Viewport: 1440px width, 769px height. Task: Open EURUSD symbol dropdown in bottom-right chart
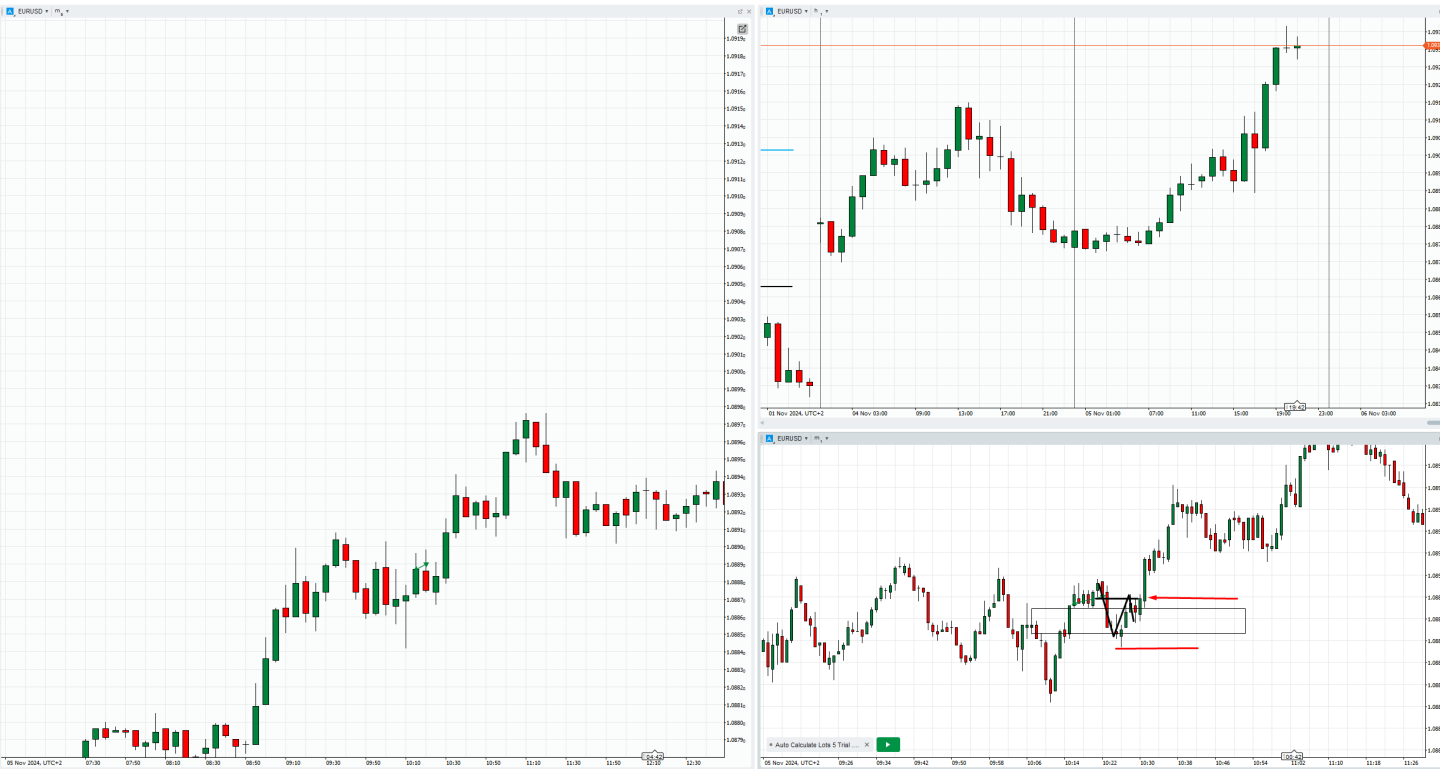point(793,438)
